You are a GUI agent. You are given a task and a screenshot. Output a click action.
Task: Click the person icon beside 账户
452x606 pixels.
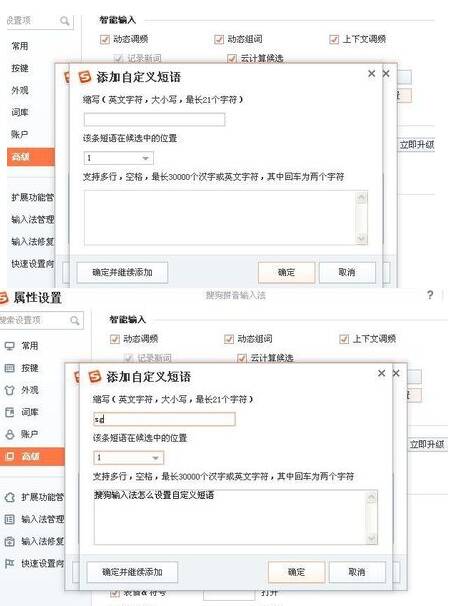(x=9, y=434)
